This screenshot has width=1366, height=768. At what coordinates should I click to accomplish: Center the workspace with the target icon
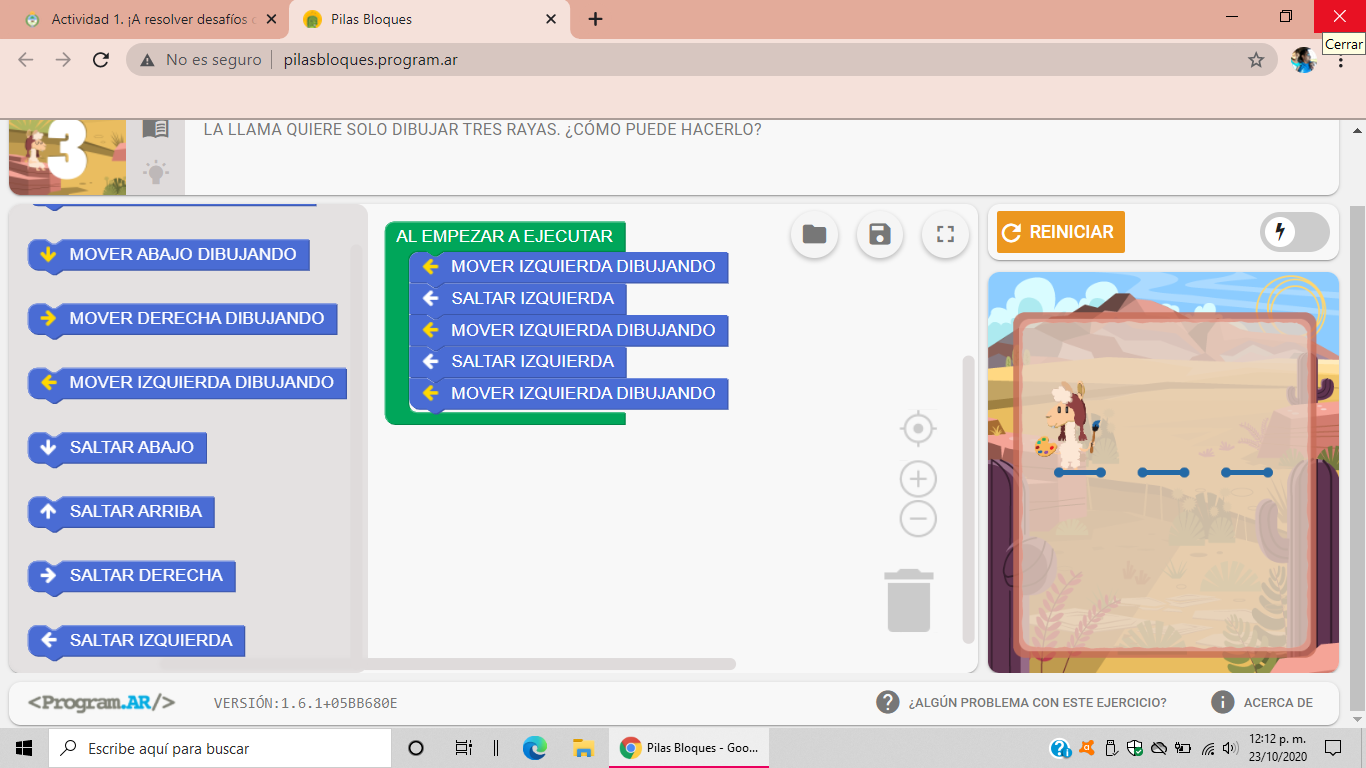[x=918, y=429]
